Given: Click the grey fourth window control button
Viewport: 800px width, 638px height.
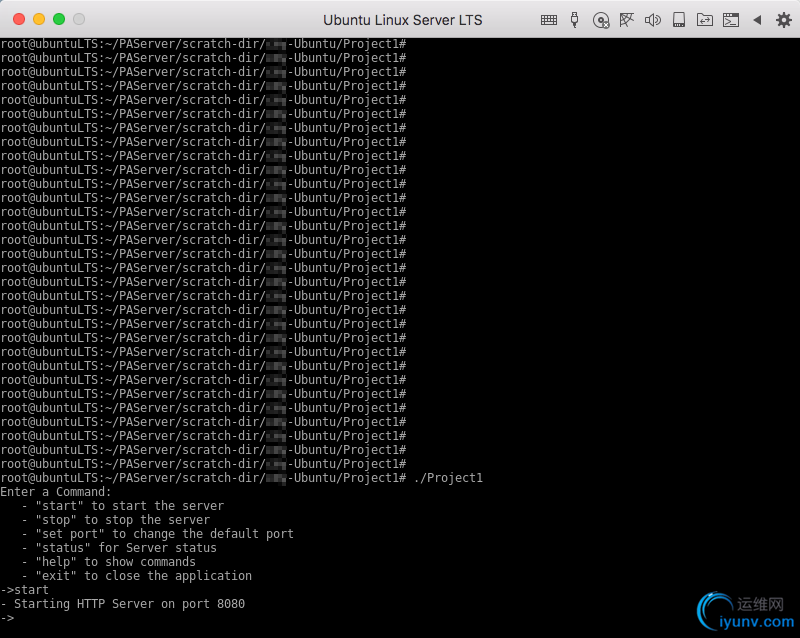Looking at the screenshot, I should coord(79,19).
